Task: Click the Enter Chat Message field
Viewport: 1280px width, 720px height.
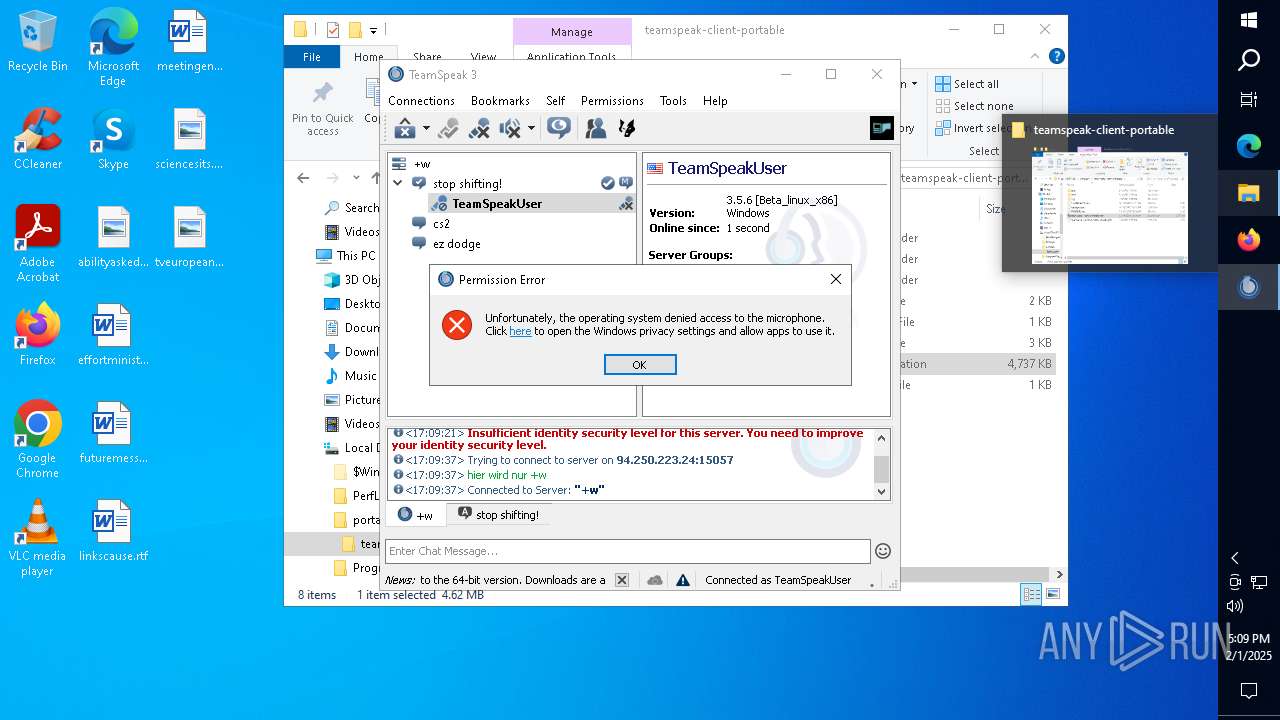Action: pos(627,551)
